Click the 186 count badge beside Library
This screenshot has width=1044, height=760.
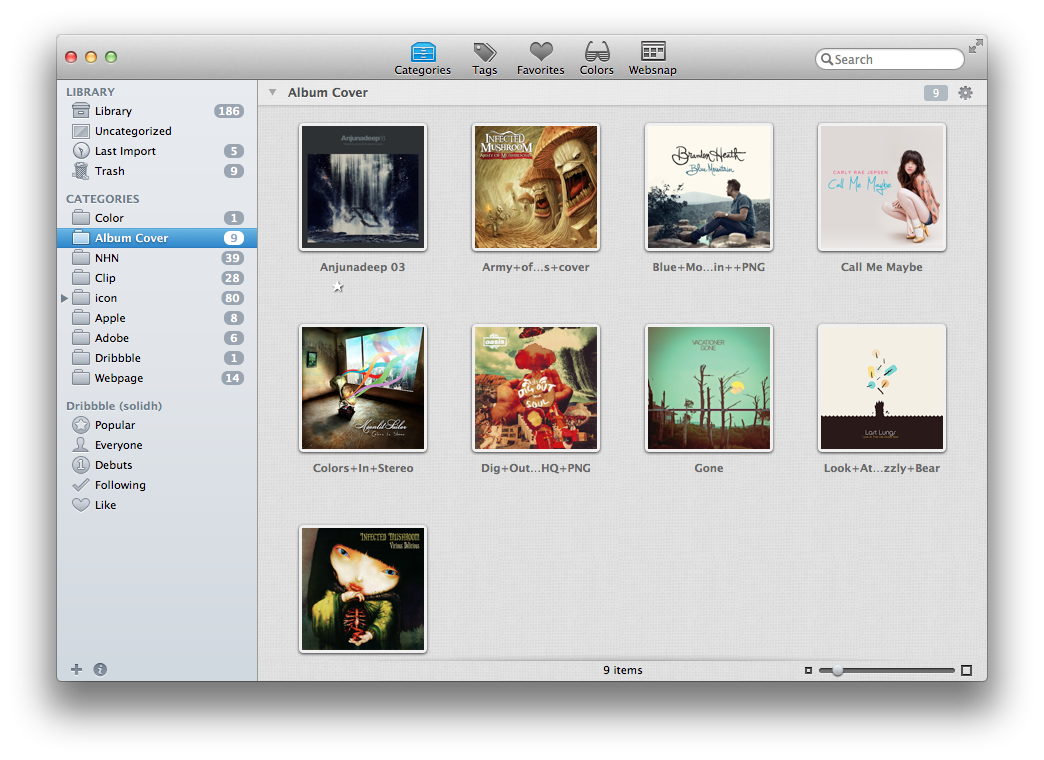click(x=229, y=111)
